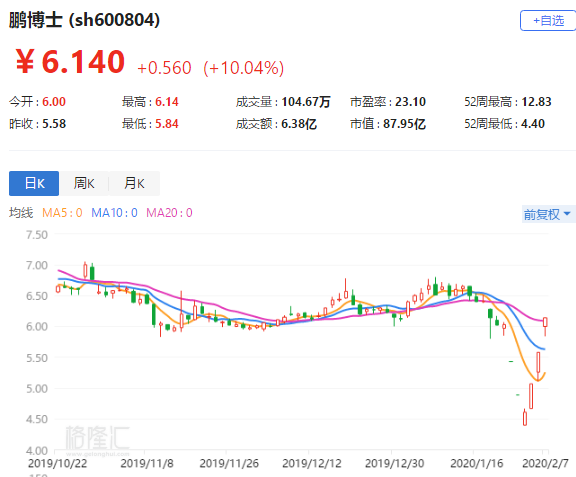The image size is (576, 477).
Task: Click the 市盈率 value 23.10
Action: pos(410,102)
